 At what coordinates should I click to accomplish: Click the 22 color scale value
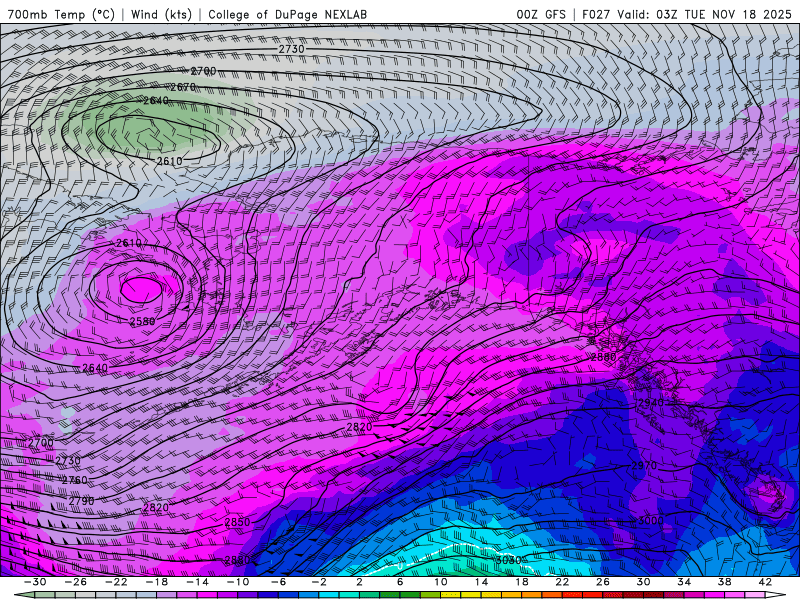pos(562,582)
